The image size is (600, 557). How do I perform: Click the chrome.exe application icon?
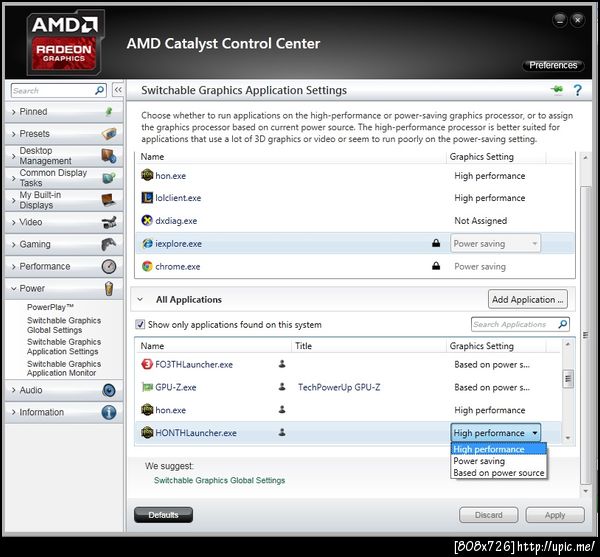pos(147,266)
